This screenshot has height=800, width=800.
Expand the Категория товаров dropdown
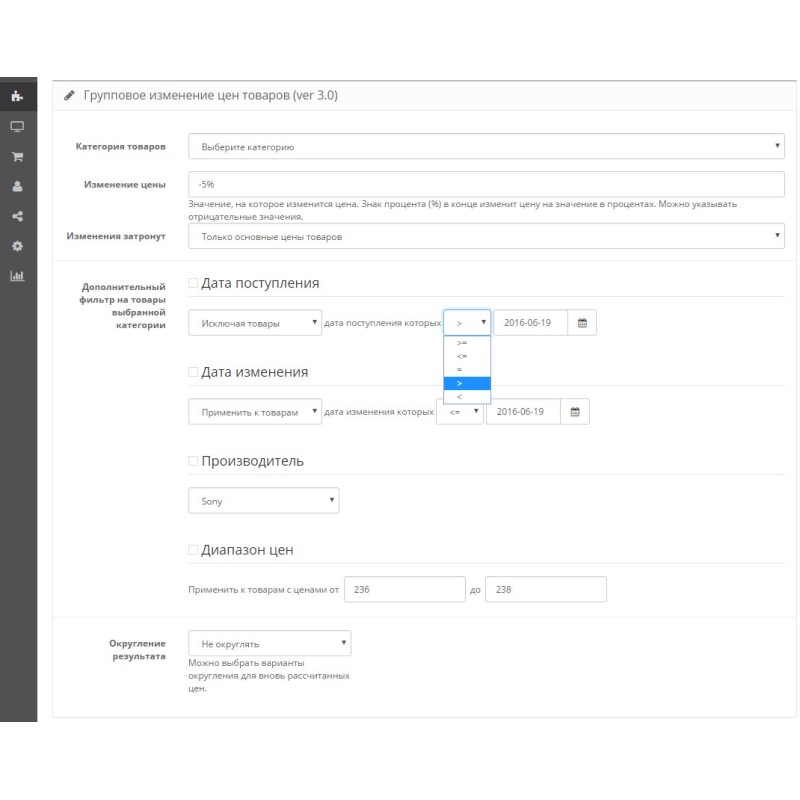click(486, 147)
